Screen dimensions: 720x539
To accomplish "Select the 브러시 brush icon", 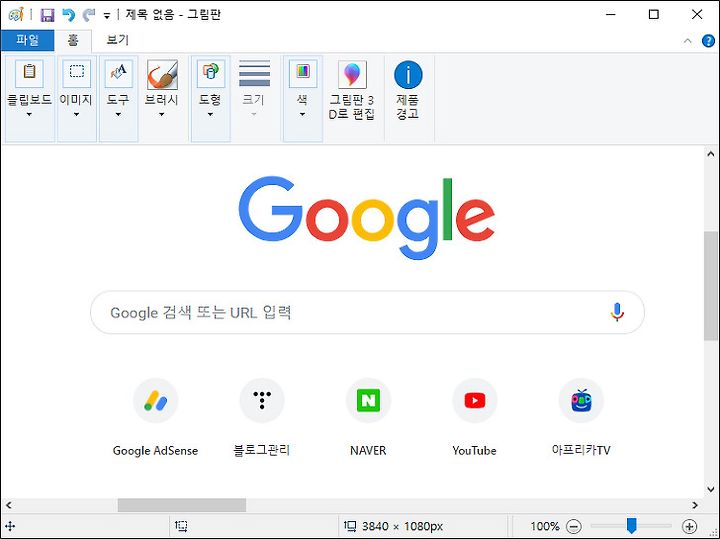I will click(x=162, y=74).
